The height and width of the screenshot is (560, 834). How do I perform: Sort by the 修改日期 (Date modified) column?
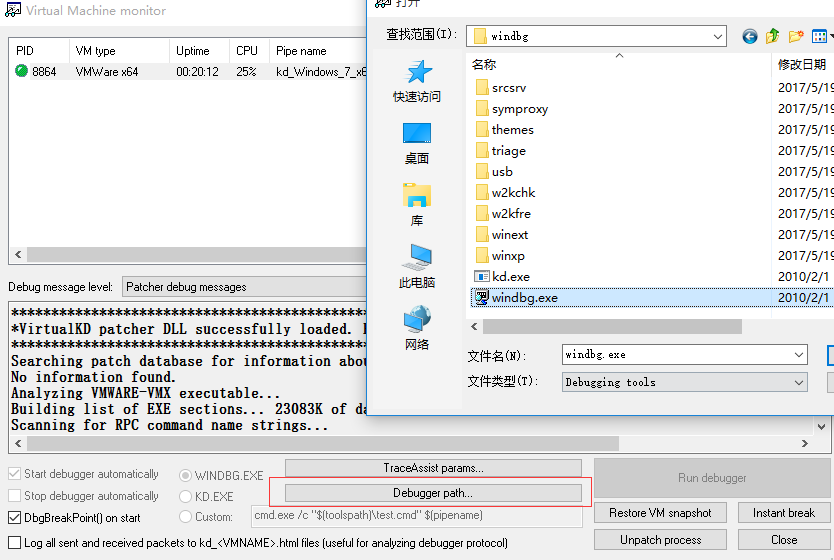[802, 64]
